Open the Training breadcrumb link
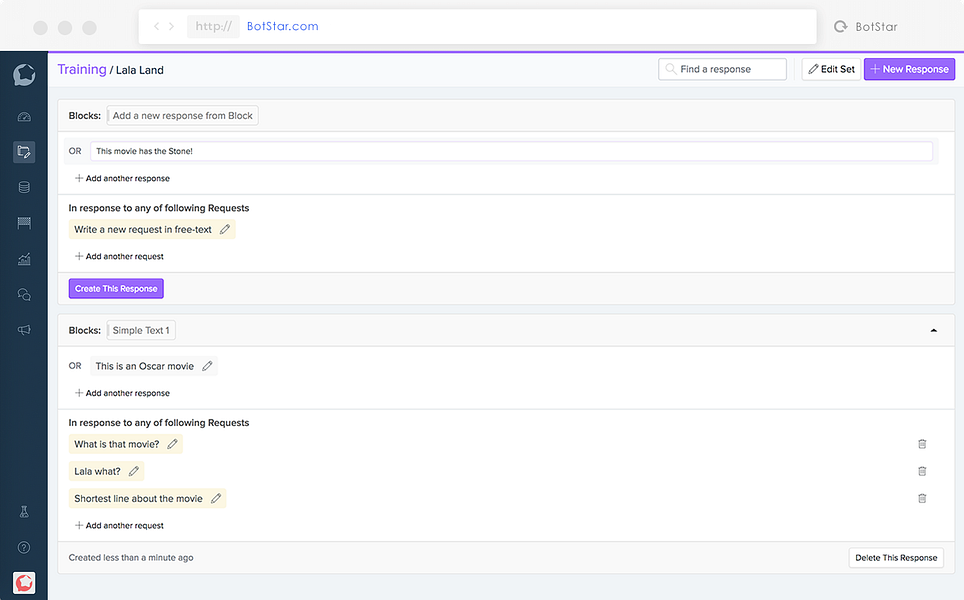The width and height of the screenshot is (964, 600). pos(82,69)
